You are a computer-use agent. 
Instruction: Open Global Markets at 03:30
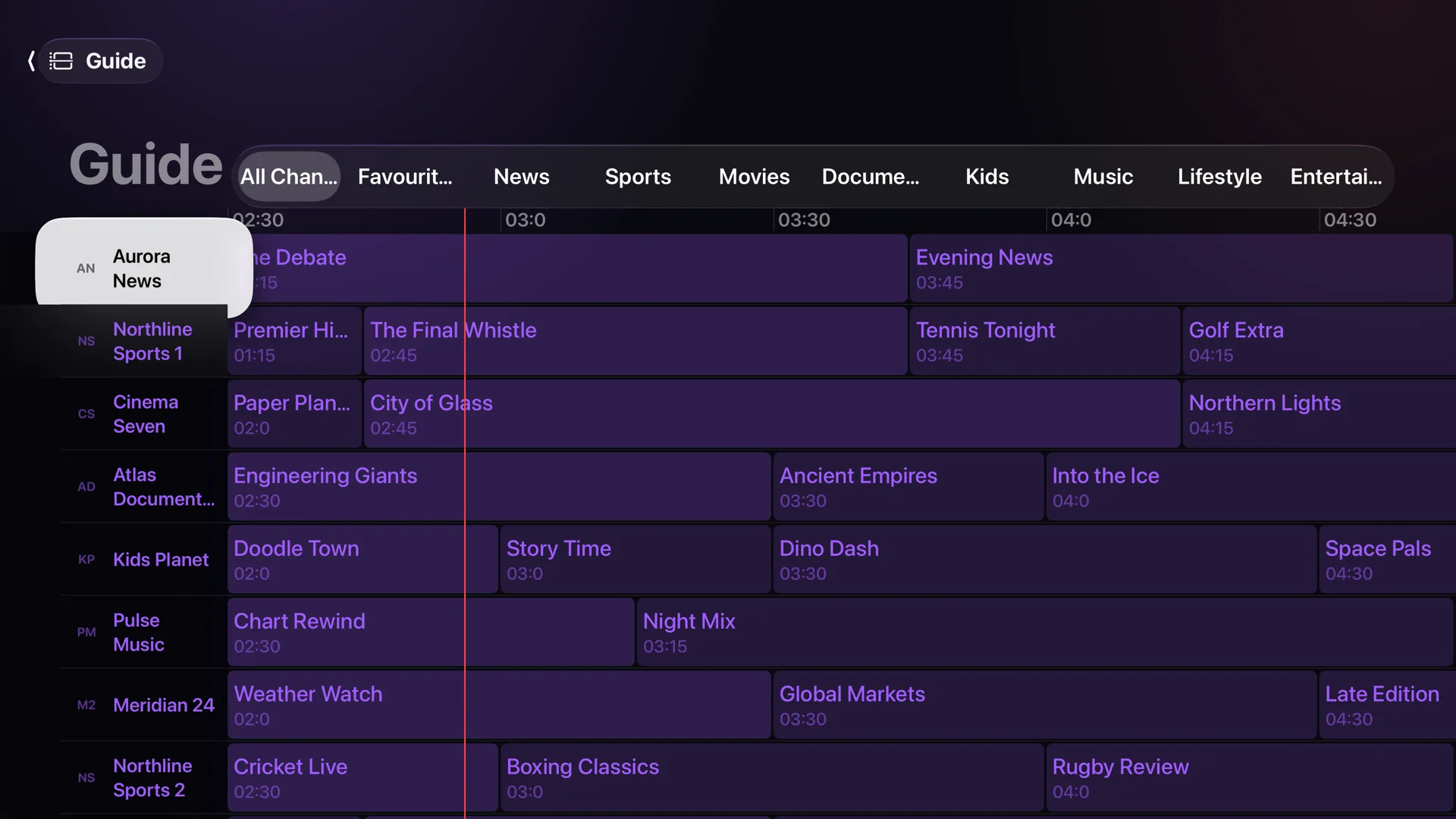[x=1045, y=705]
